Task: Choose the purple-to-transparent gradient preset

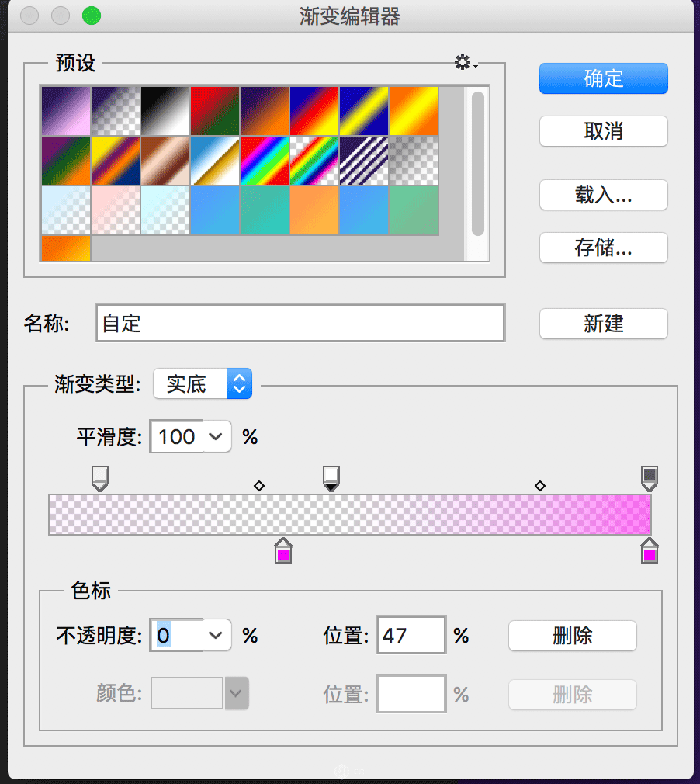Action: [x=116, y=111]
